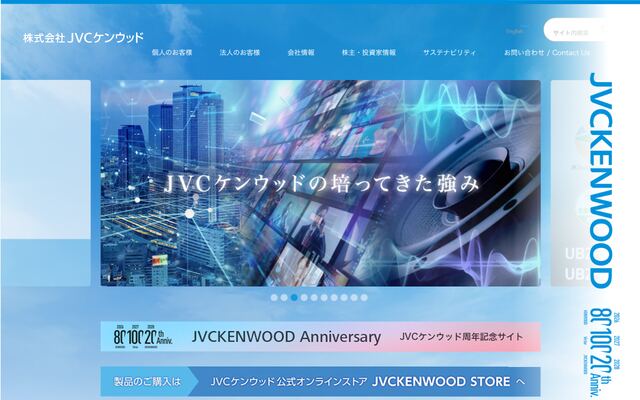Open the JVCケンウッドの培ってきた強み hero slide
640x400 pixels.
pyautogui.click(x=321, y=183)
